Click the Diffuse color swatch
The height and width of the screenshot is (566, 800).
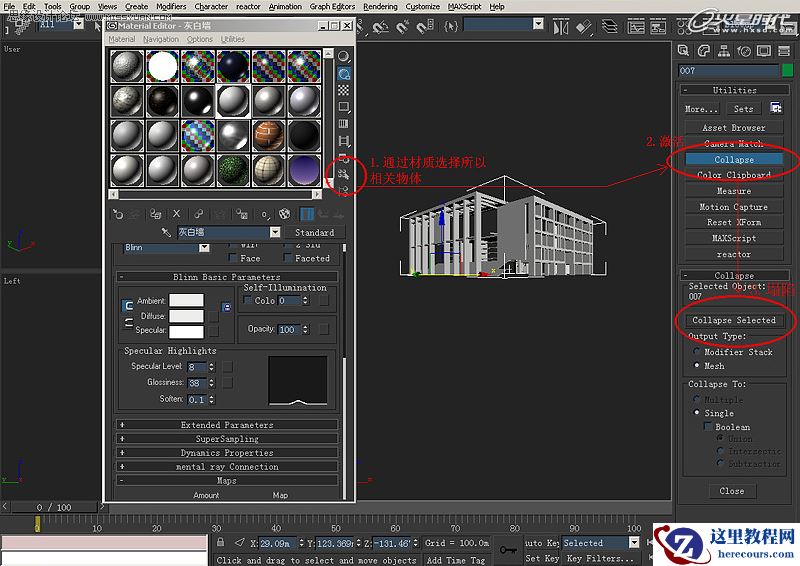pyautogui.click(x=186, y=316)
